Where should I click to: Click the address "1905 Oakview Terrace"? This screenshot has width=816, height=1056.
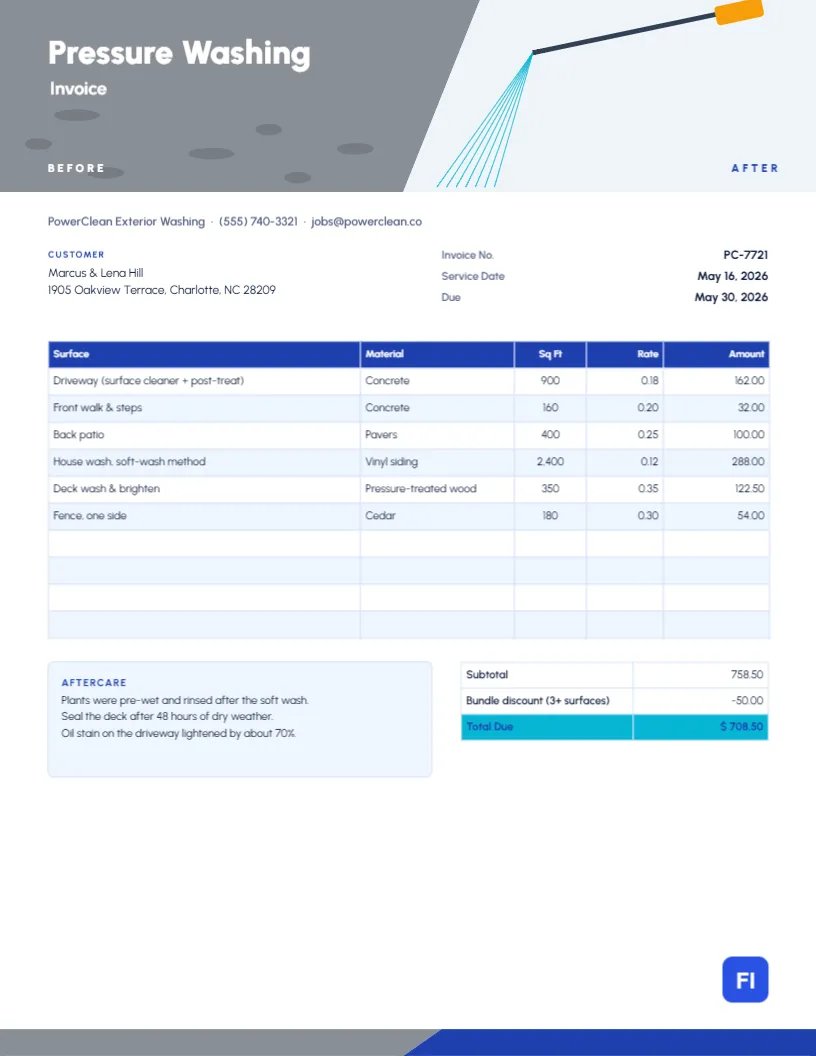(106, 290)
